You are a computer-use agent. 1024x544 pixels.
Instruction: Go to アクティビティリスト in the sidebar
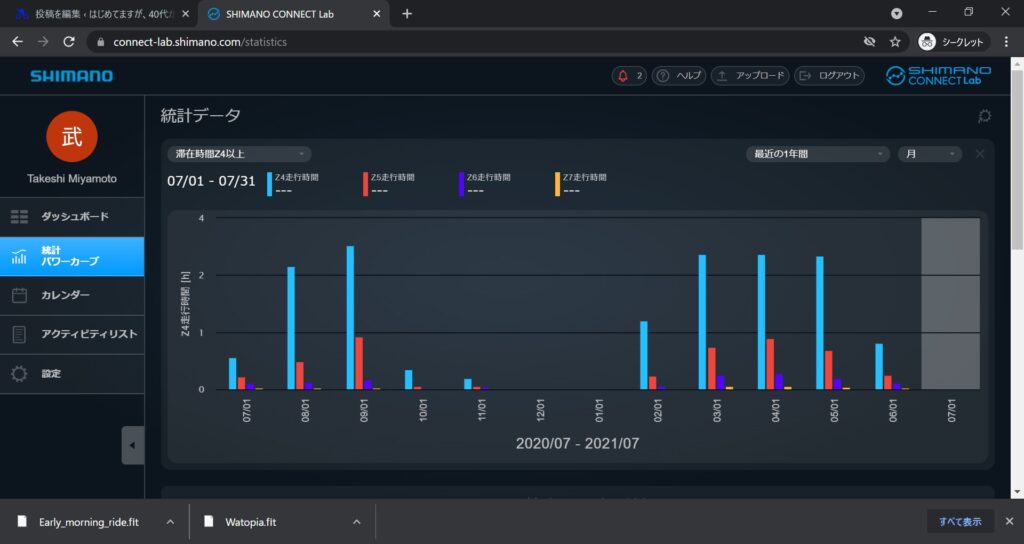point(88,334)
